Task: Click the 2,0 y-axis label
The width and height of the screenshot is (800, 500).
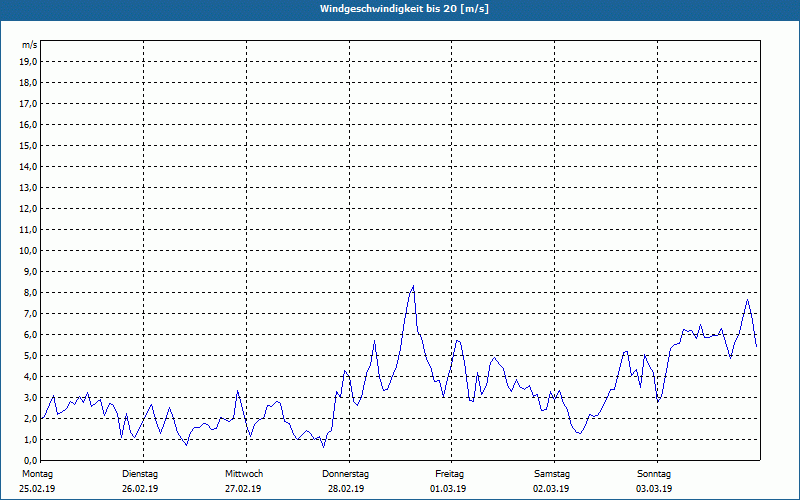Action: 30,418
